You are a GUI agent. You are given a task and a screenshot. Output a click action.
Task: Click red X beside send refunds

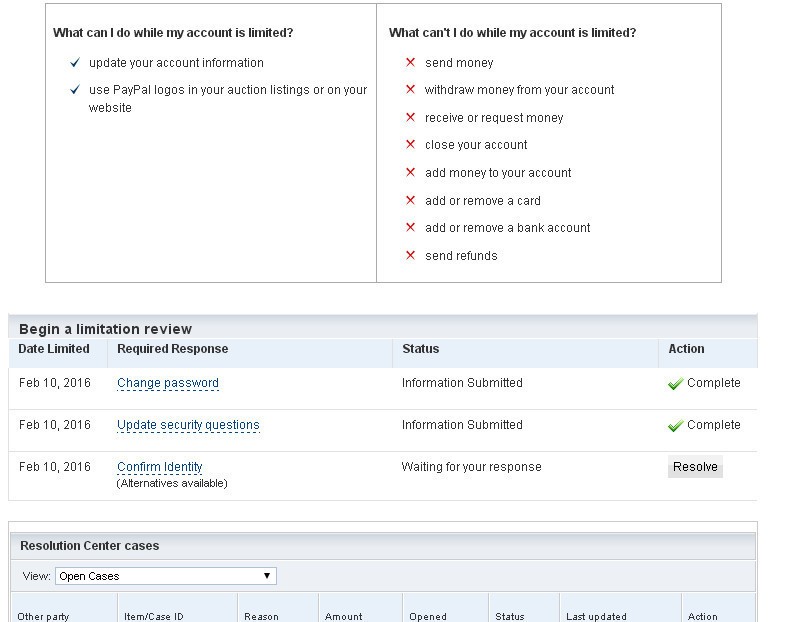[x=410, y=256]
